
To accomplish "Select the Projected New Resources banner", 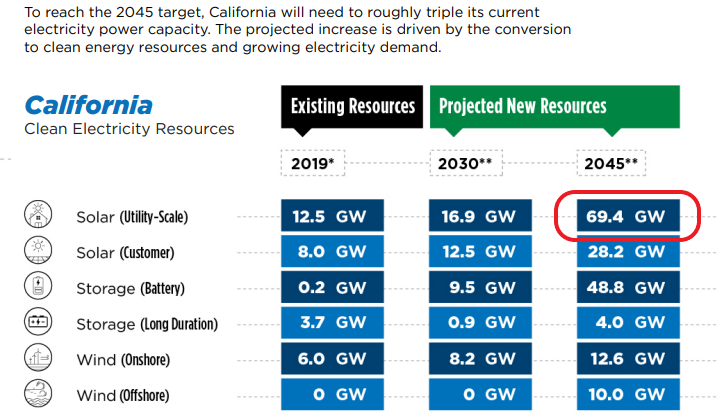I will pyautogui.click(x=555, y=107).
